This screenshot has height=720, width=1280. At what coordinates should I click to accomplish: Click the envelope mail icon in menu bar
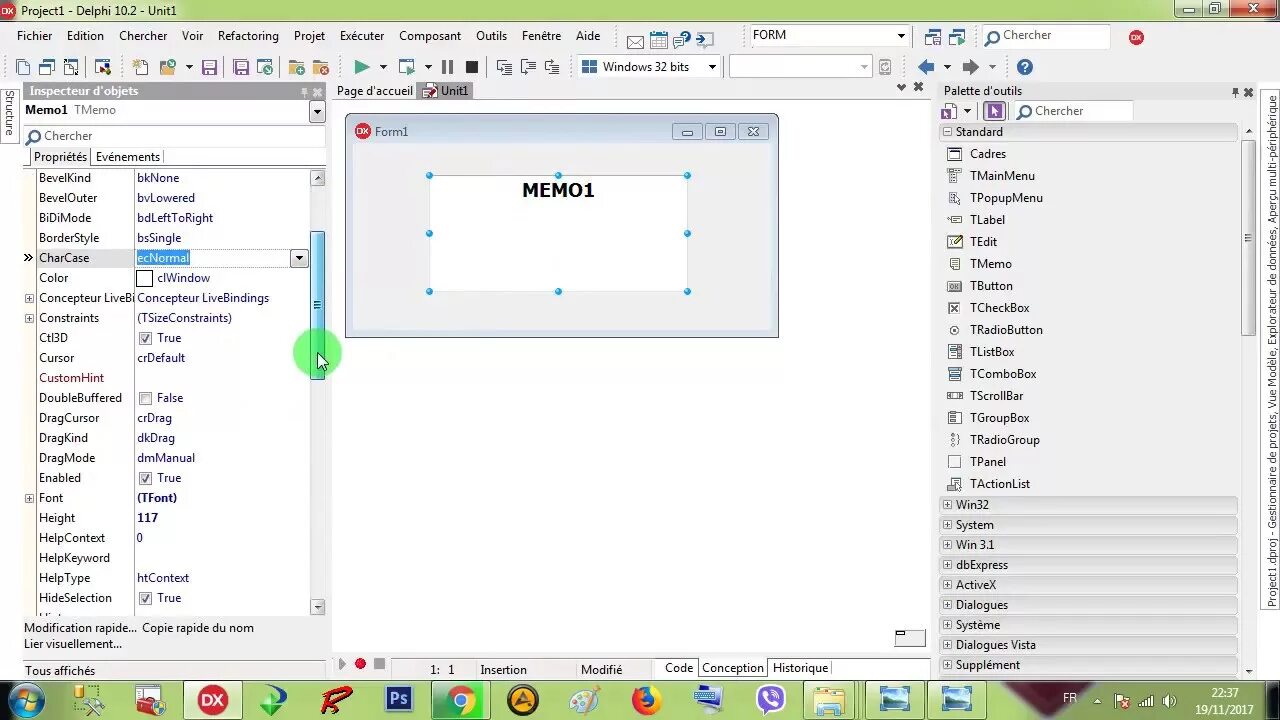coord(635,41)
